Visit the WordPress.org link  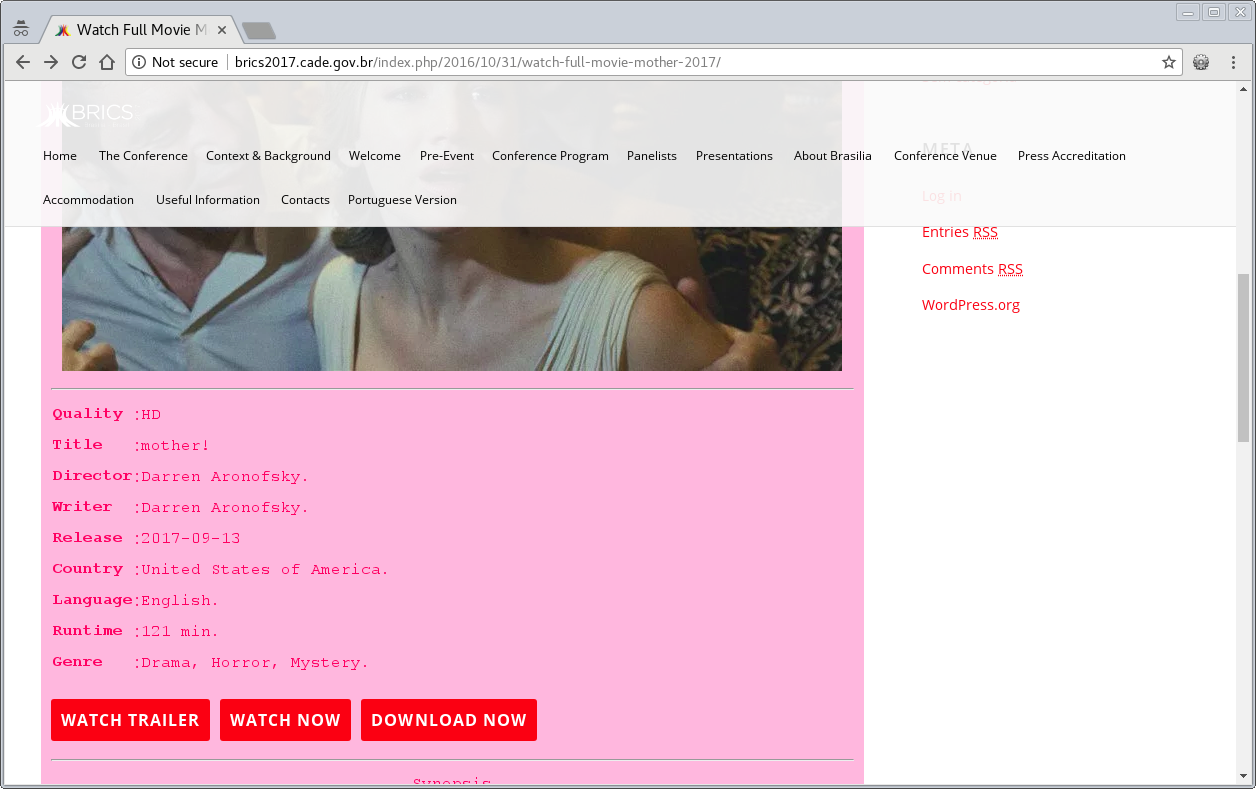coord(971,305)
